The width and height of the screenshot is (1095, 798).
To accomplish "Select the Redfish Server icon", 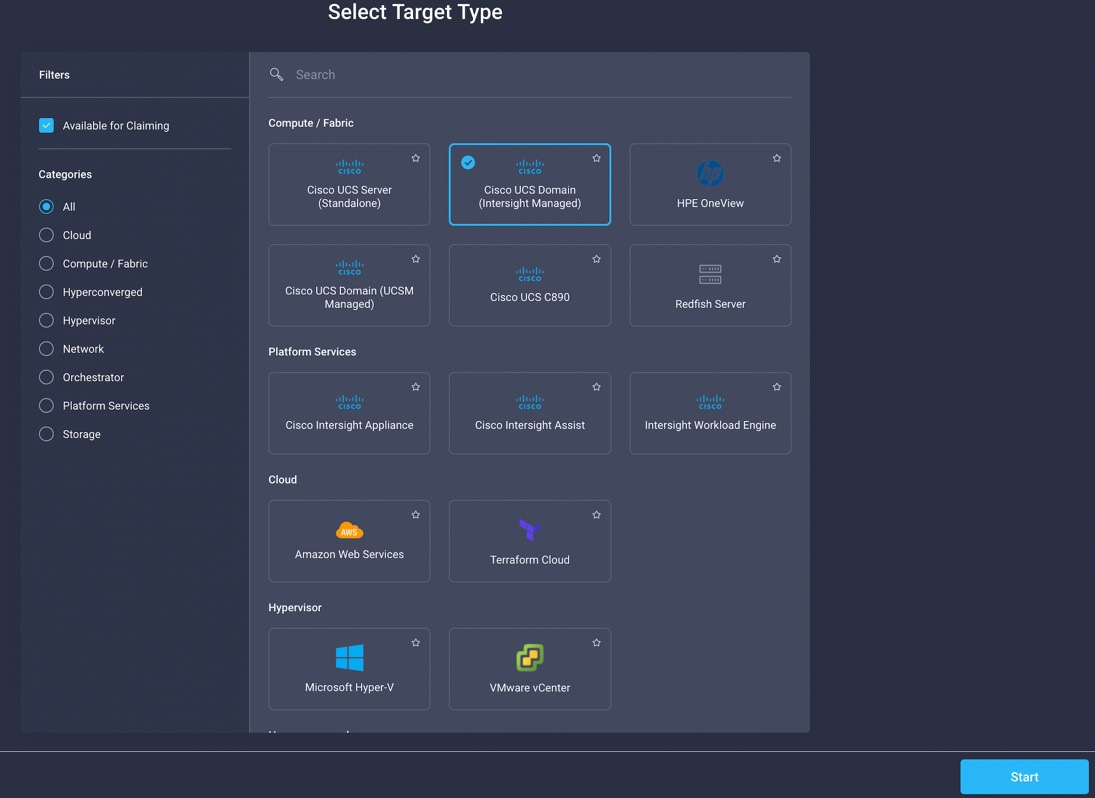I will [710, 274].
